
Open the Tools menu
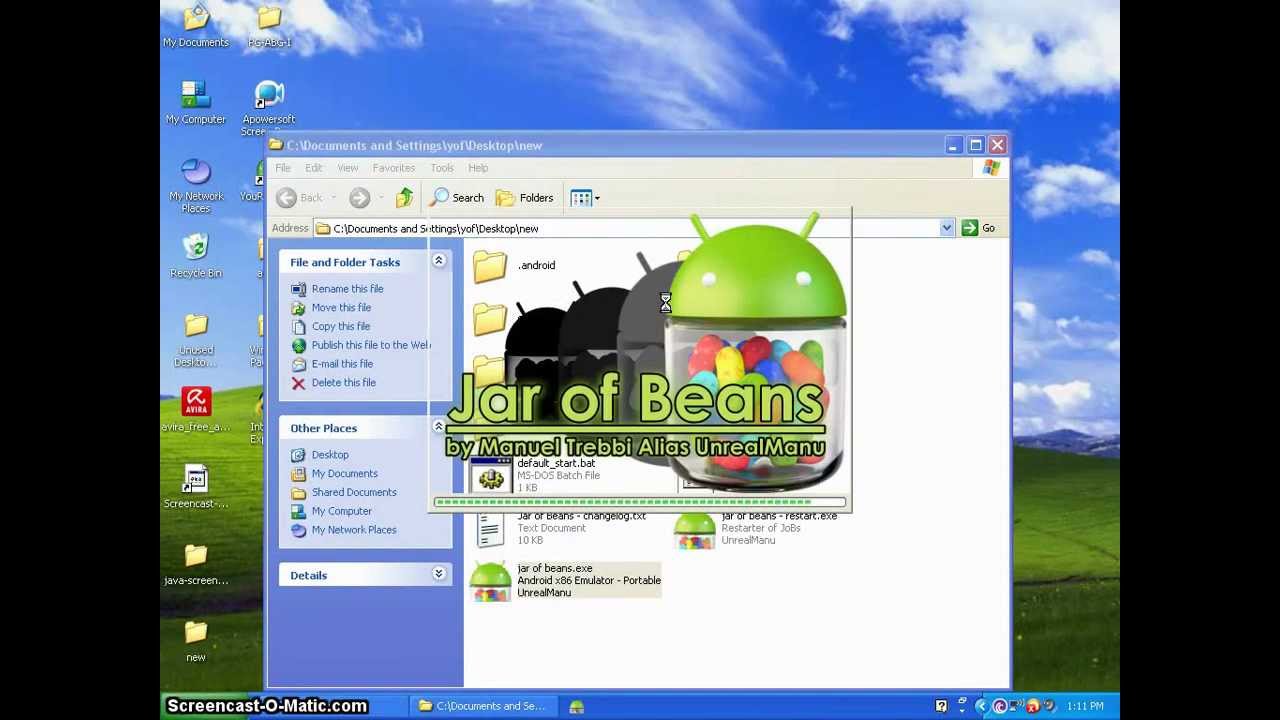[441, 168]
